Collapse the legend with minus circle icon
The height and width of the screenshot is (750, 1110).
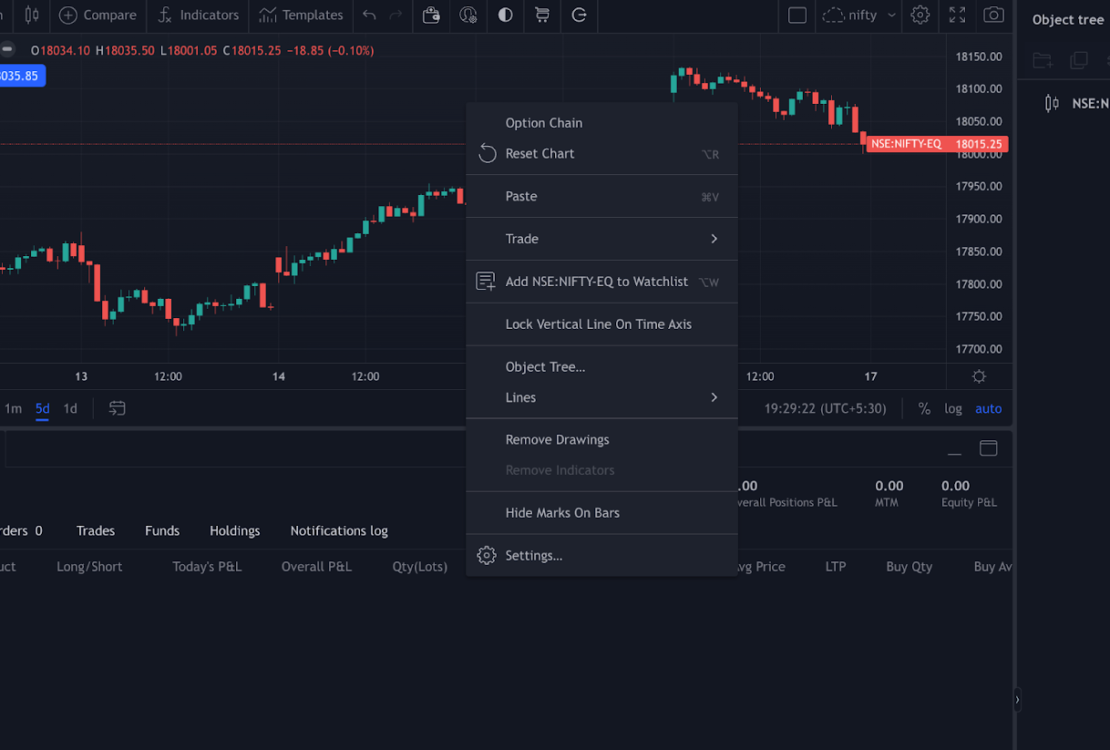(x=7, y=50)
